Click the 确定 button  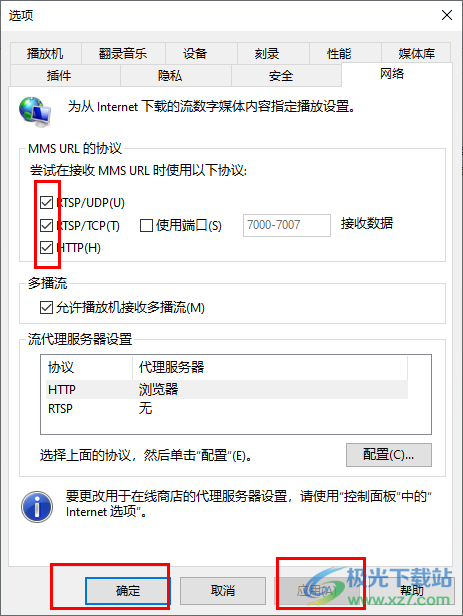coord(128,590)
